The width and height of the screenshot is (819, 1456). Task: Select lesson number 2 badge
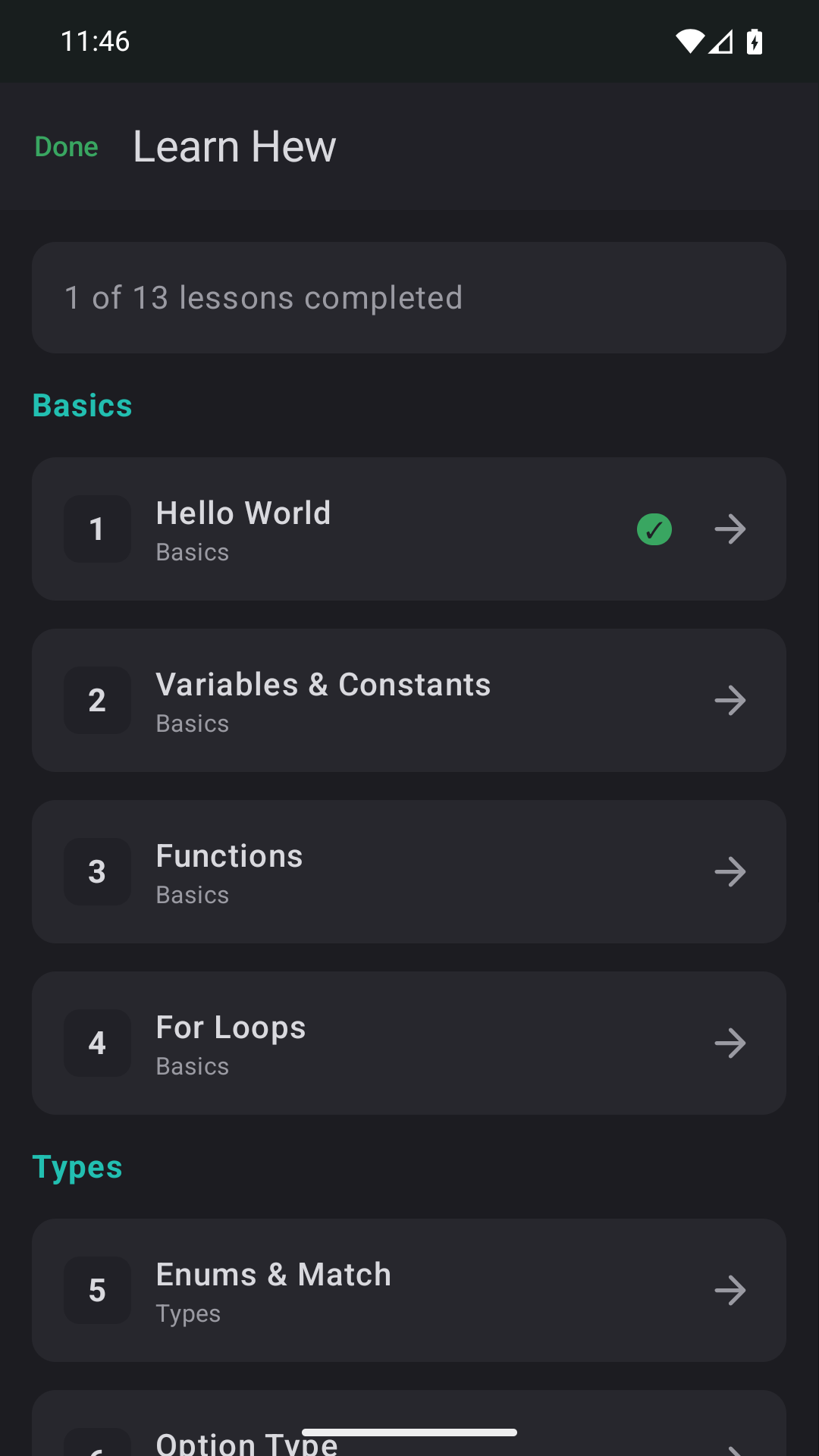tap(97, 701)
